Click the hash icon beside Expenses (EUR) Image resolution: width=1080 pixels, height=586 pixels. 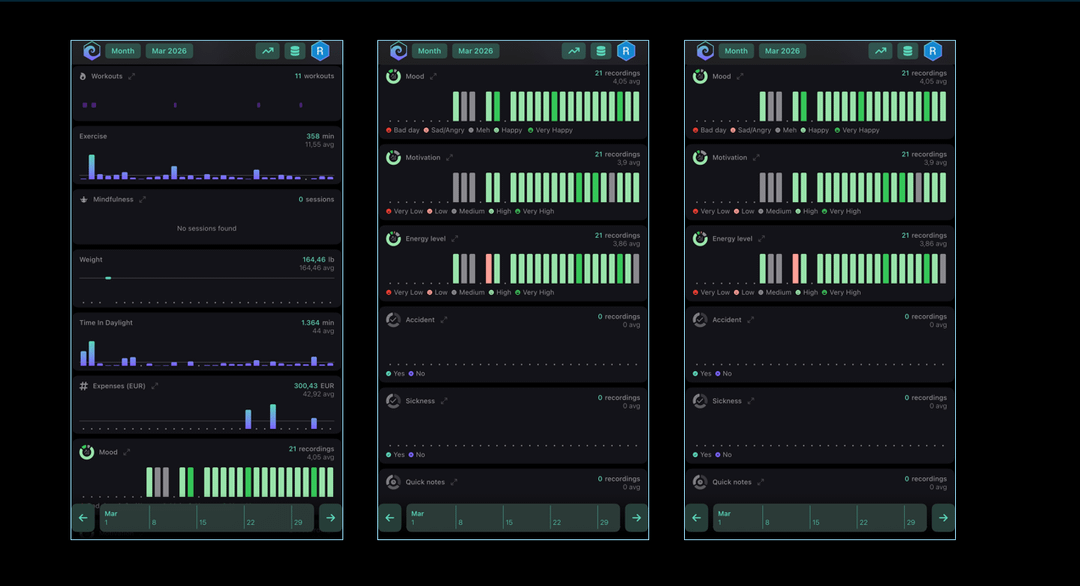coord(83,386)
